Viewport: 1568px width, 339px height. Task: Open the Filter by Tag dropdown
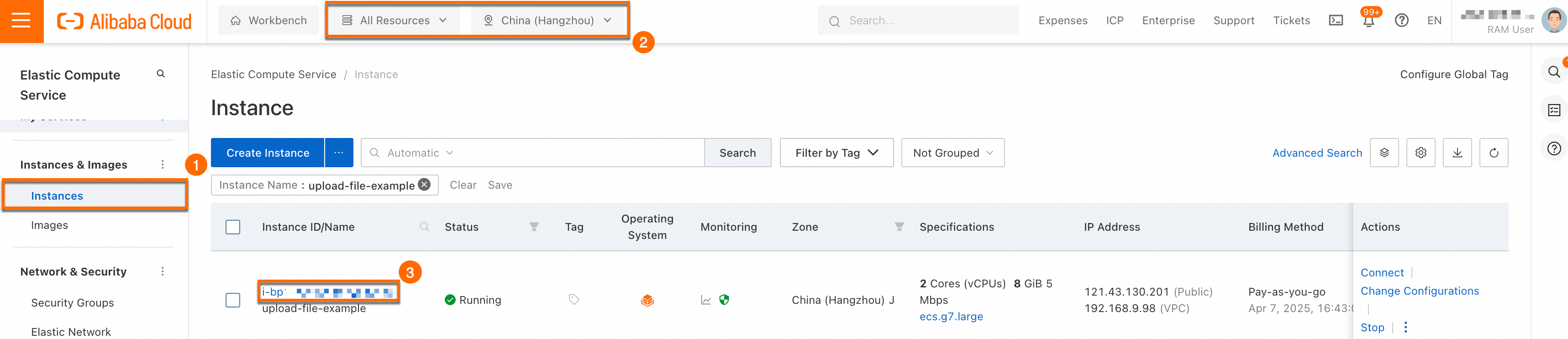pyautogui.click(x=836, y=153)
